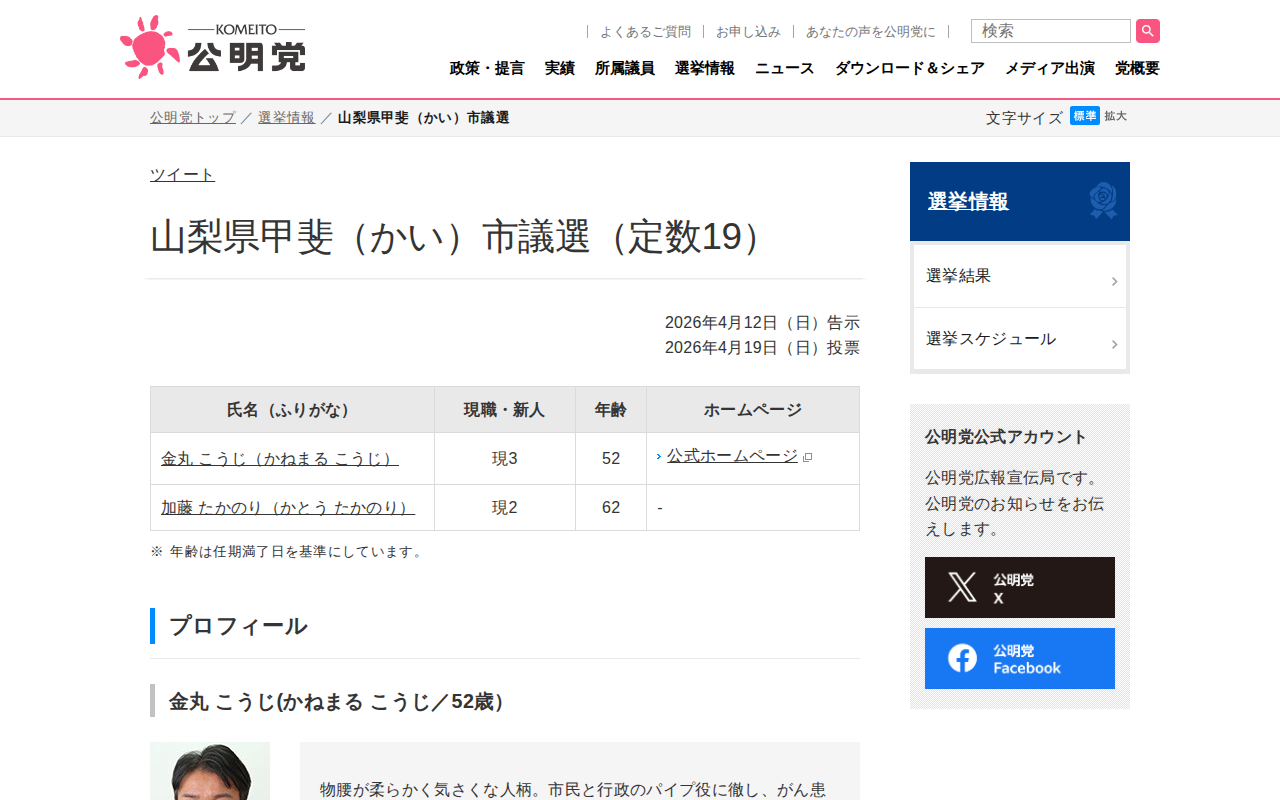
Task: Click chevron arrow beside 選挙スケジュール
Action: (1114, 345)
